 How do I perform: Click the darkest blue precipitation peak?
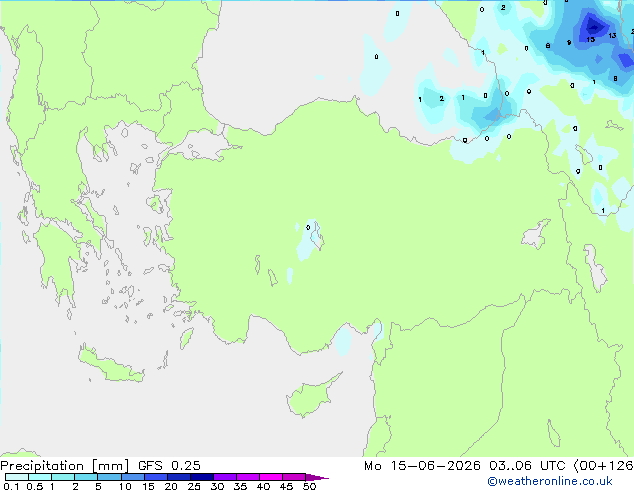click(594, 25)
